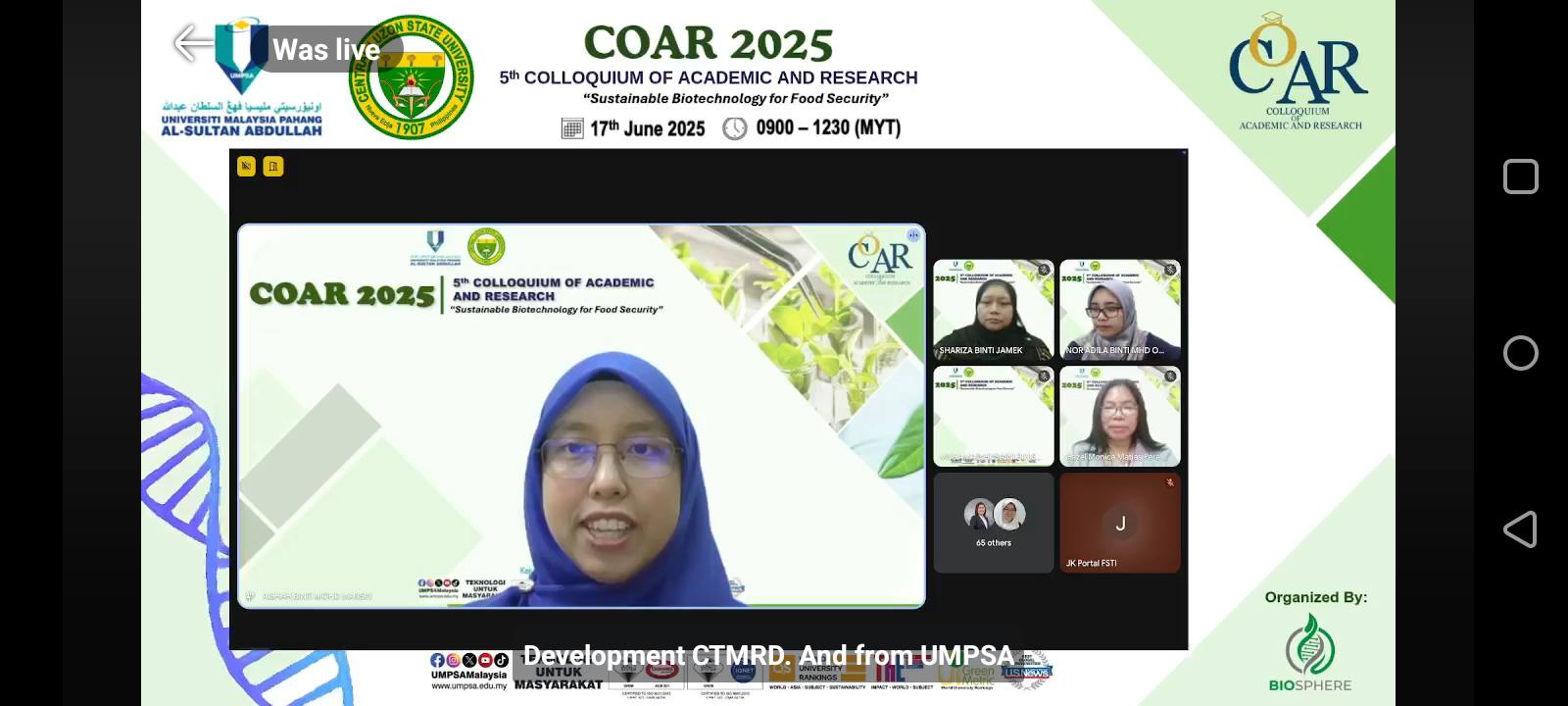Click the blue options icon on the speaker tile

coord(913,235)
